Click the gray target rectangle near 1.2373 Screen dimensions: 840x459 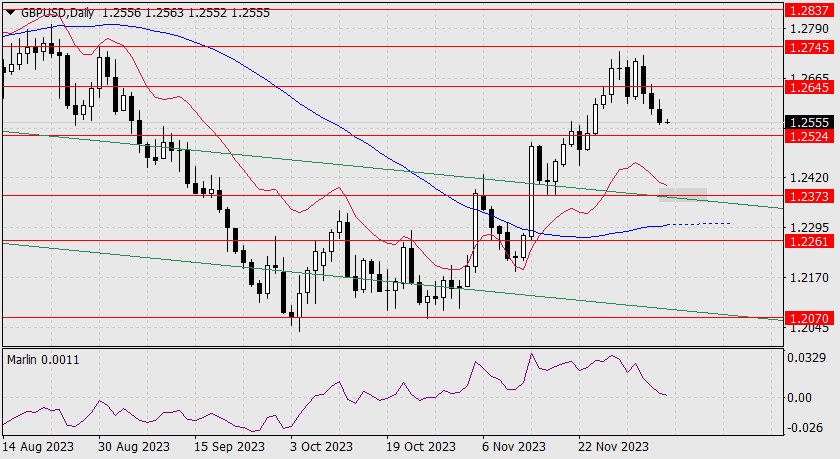682,194
